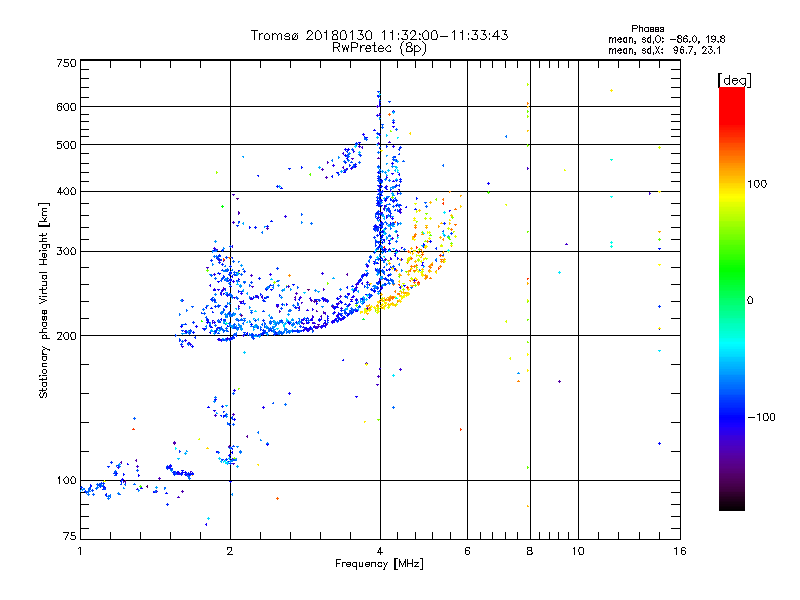
Task: Click the 'Phases' heading text
Action: [x=647, y=29]
